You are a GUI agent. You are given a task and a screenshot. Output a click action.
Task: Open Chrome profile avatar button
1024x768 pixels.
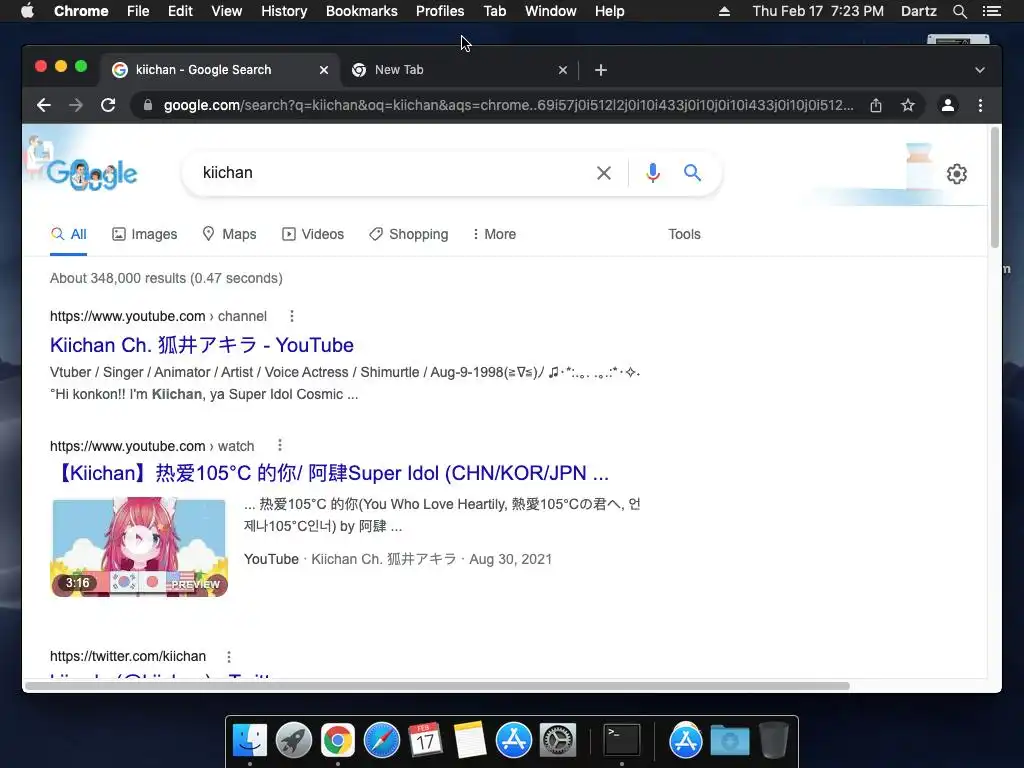tap(948, 105)
